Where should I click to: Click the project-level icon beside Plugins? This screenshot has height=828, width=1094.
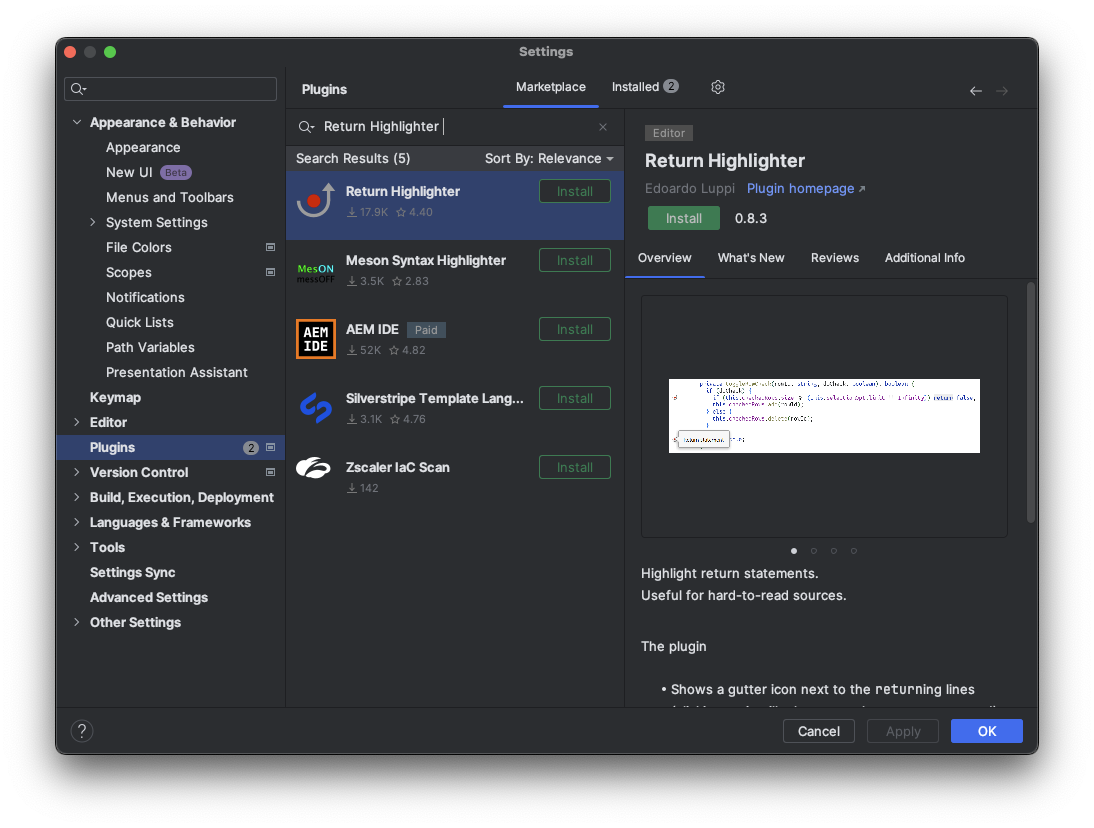[271, 448]
